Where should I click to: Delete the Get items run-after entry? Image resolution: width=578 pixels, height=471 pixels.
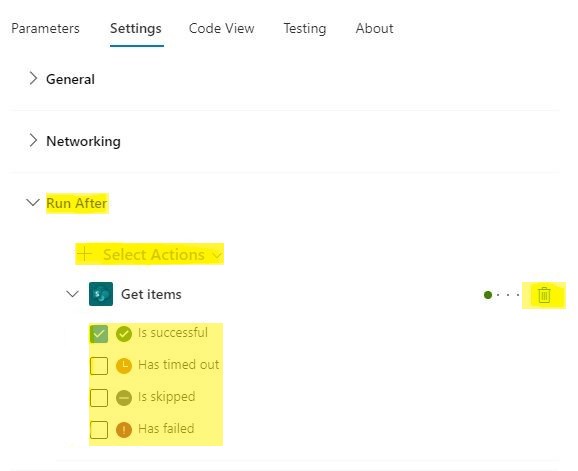(544, 295)
